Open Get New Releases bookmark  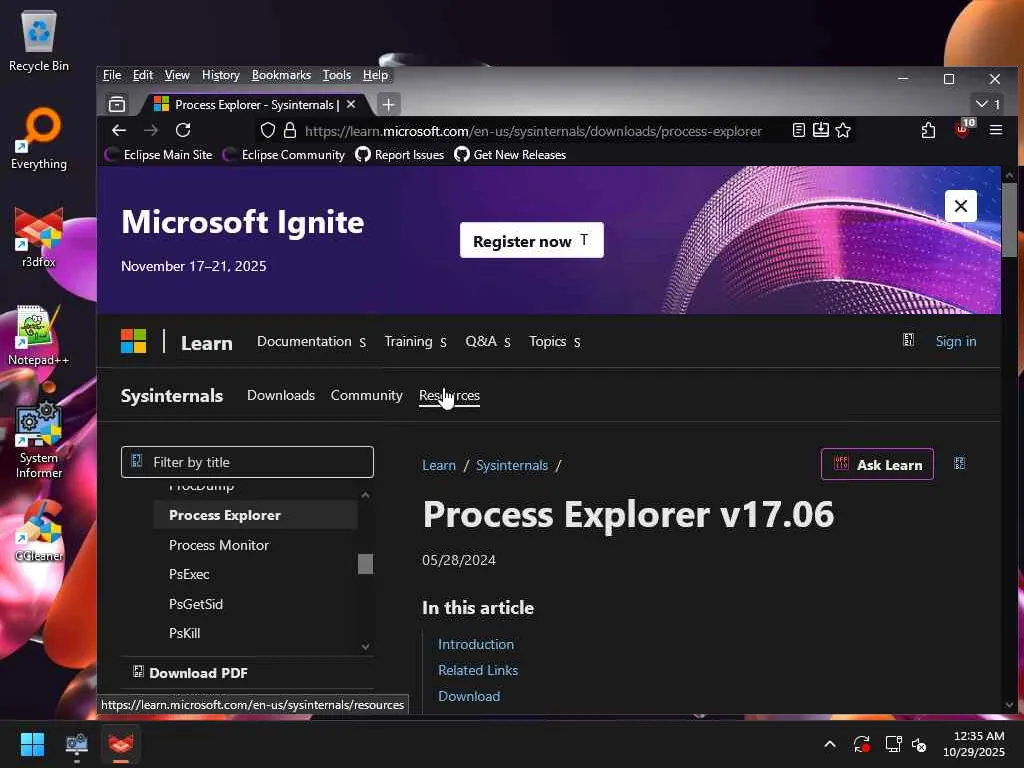[510, 155]
